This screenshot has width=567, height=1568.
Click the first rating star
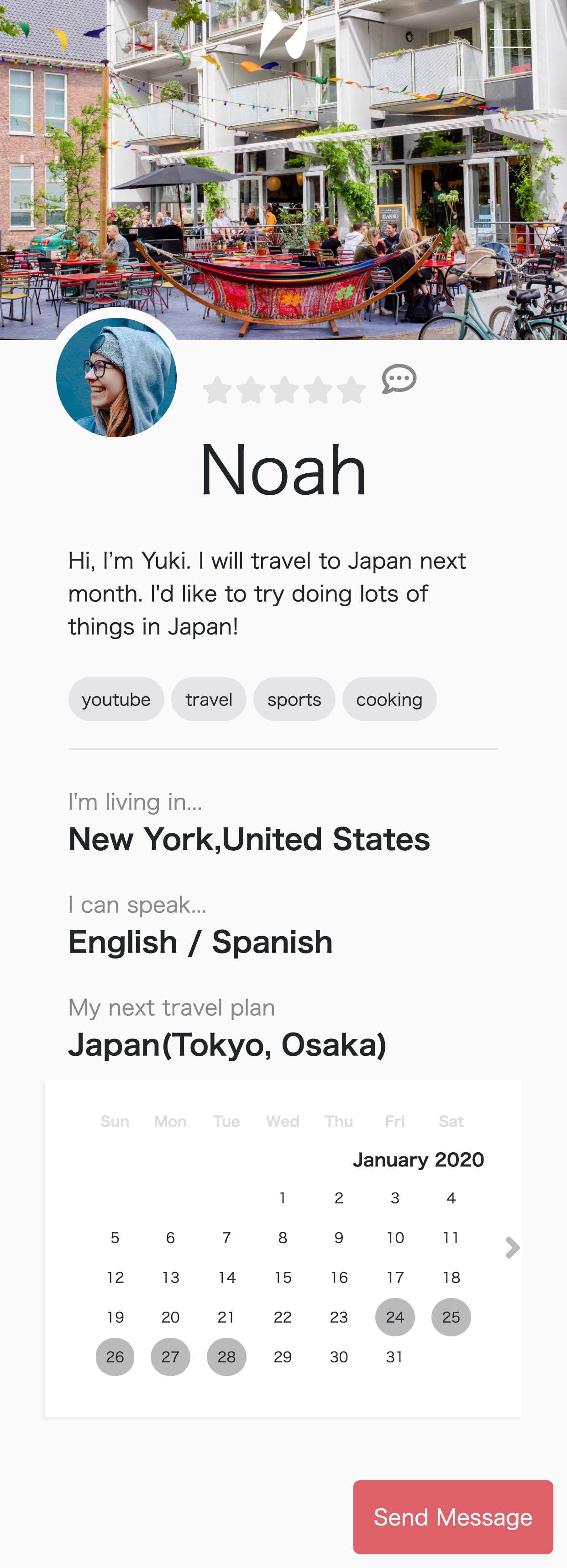(217, 390)
